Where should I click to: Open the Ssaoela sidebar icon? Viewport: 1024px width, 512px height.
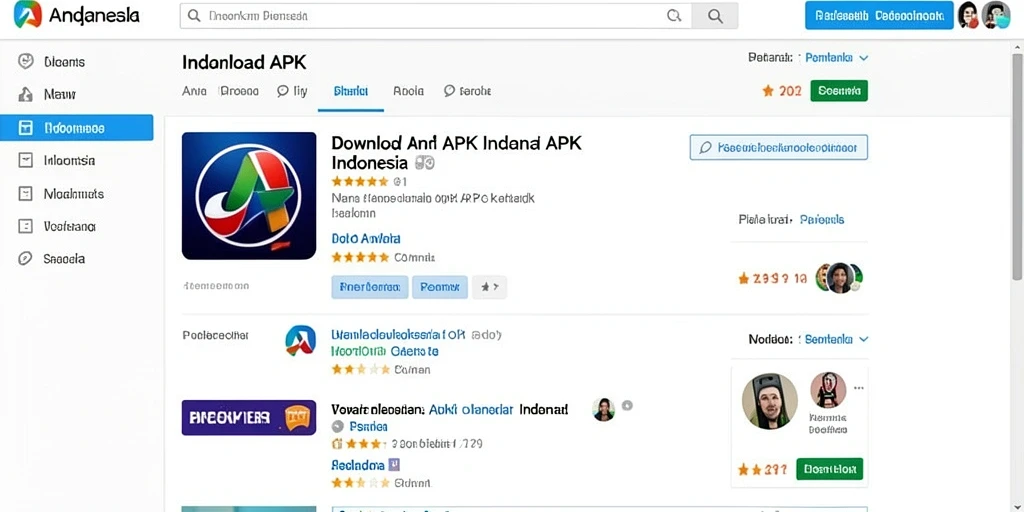point(25,259)
